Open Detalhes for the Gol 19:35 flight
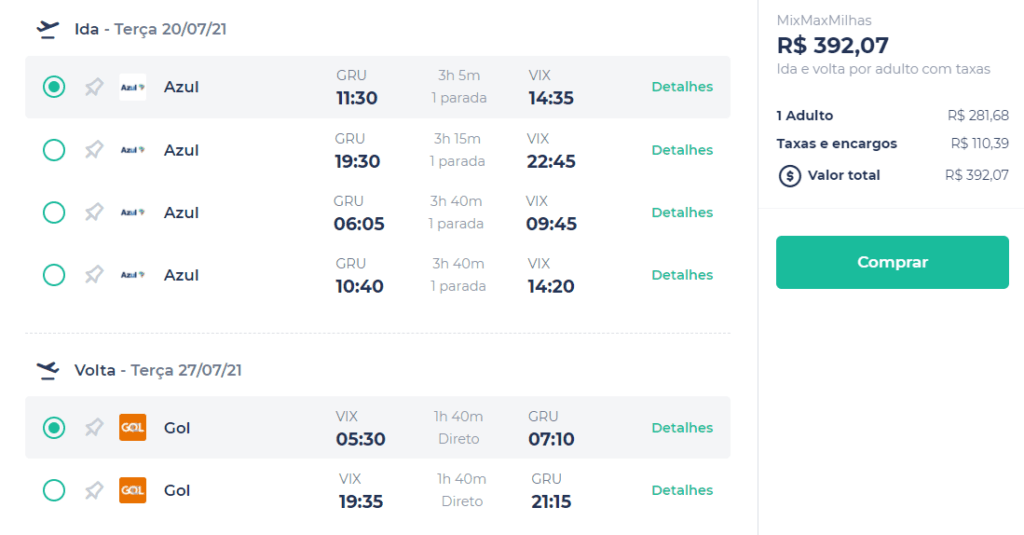Screen dimensions: 1024x535 click(x=682, y=491)
